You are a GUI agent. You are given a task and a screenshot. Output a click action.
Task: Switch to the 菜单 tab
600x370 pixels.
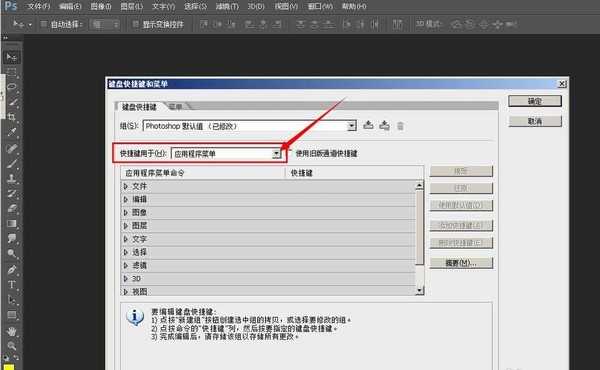coord(176,107)
